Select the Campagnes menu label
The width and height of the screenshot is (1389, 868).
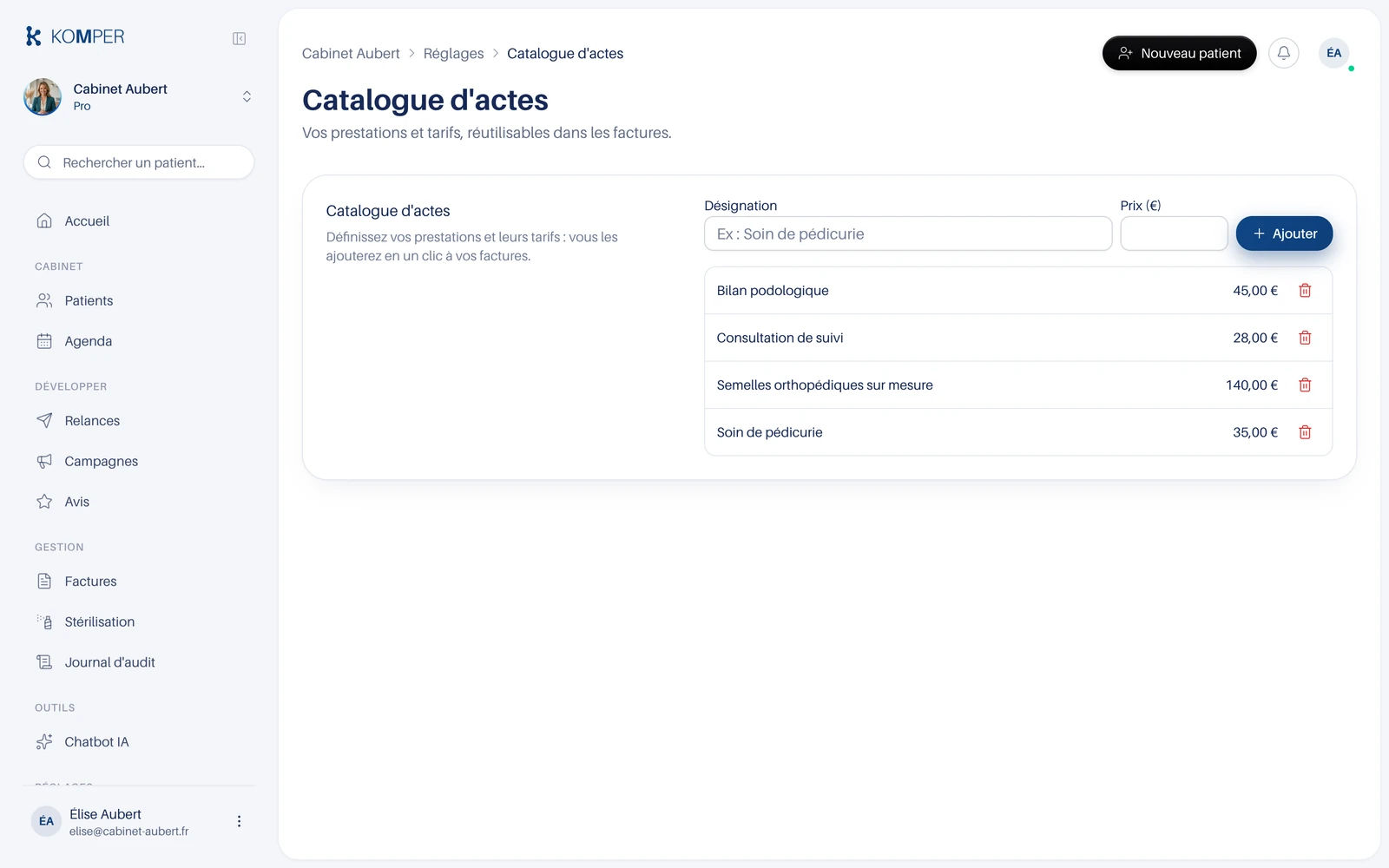(102, 462)
